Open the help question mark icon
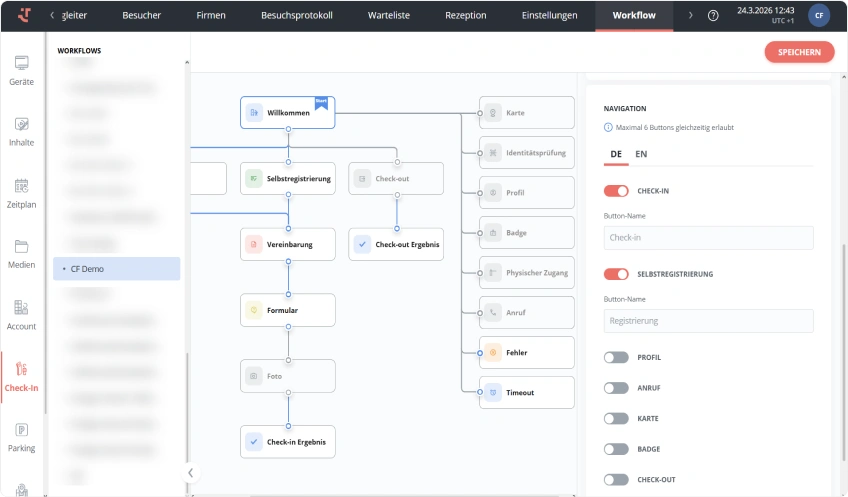This screenshot has height=497, width=848. 713,16
